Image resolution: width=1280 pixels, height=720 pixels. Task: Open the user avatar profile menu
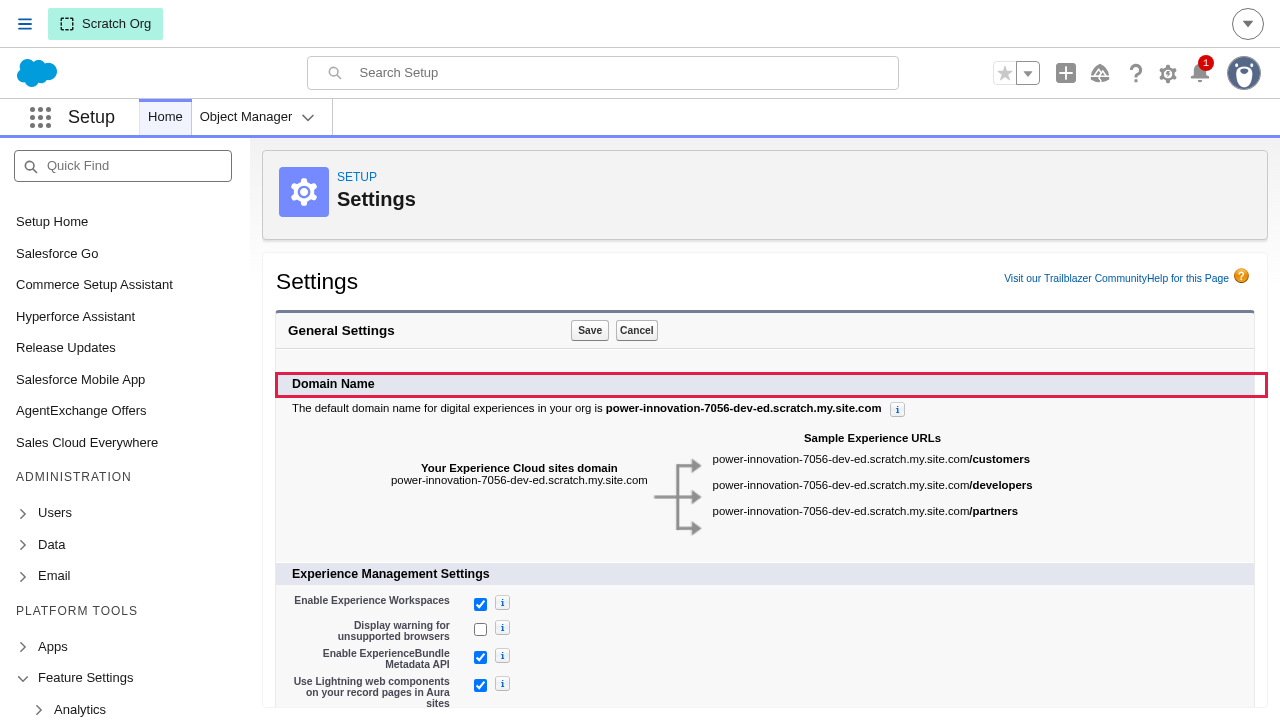click(1244, 73)
